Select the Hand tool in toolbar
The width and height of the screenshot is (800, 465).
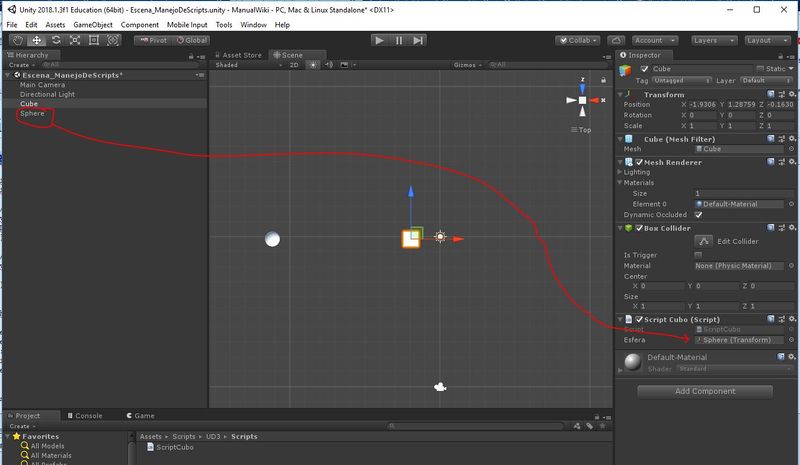pyautogui.click(x=18, y=40)
